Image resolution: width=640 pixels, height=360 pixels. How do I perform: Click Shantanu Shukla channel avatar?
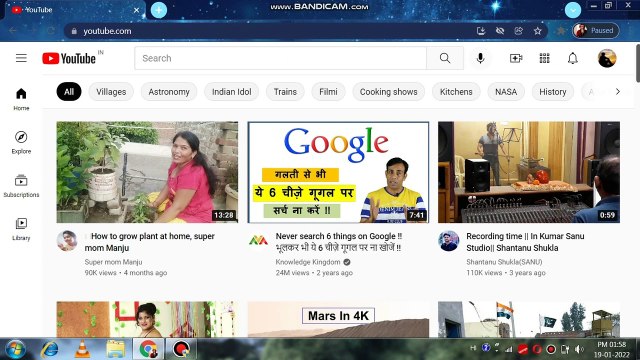[449, 240]
